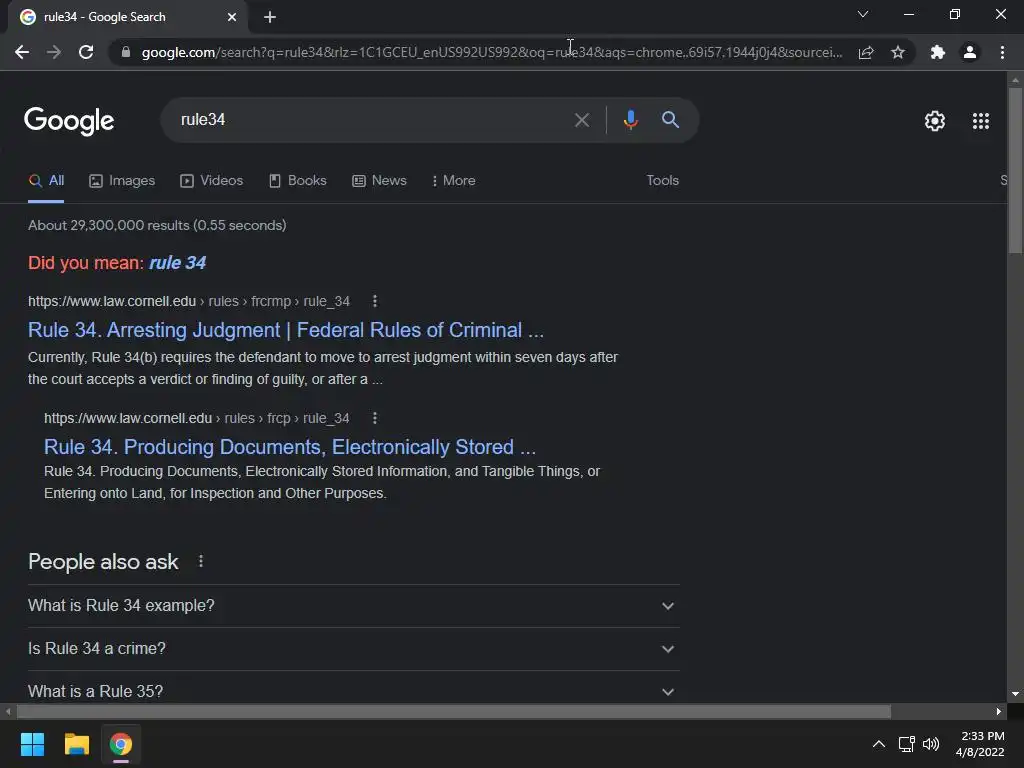This screenshot has height=768, width=1024.
Task: Open Chrome's three-dot menu
Action: tap(1002, 52)
